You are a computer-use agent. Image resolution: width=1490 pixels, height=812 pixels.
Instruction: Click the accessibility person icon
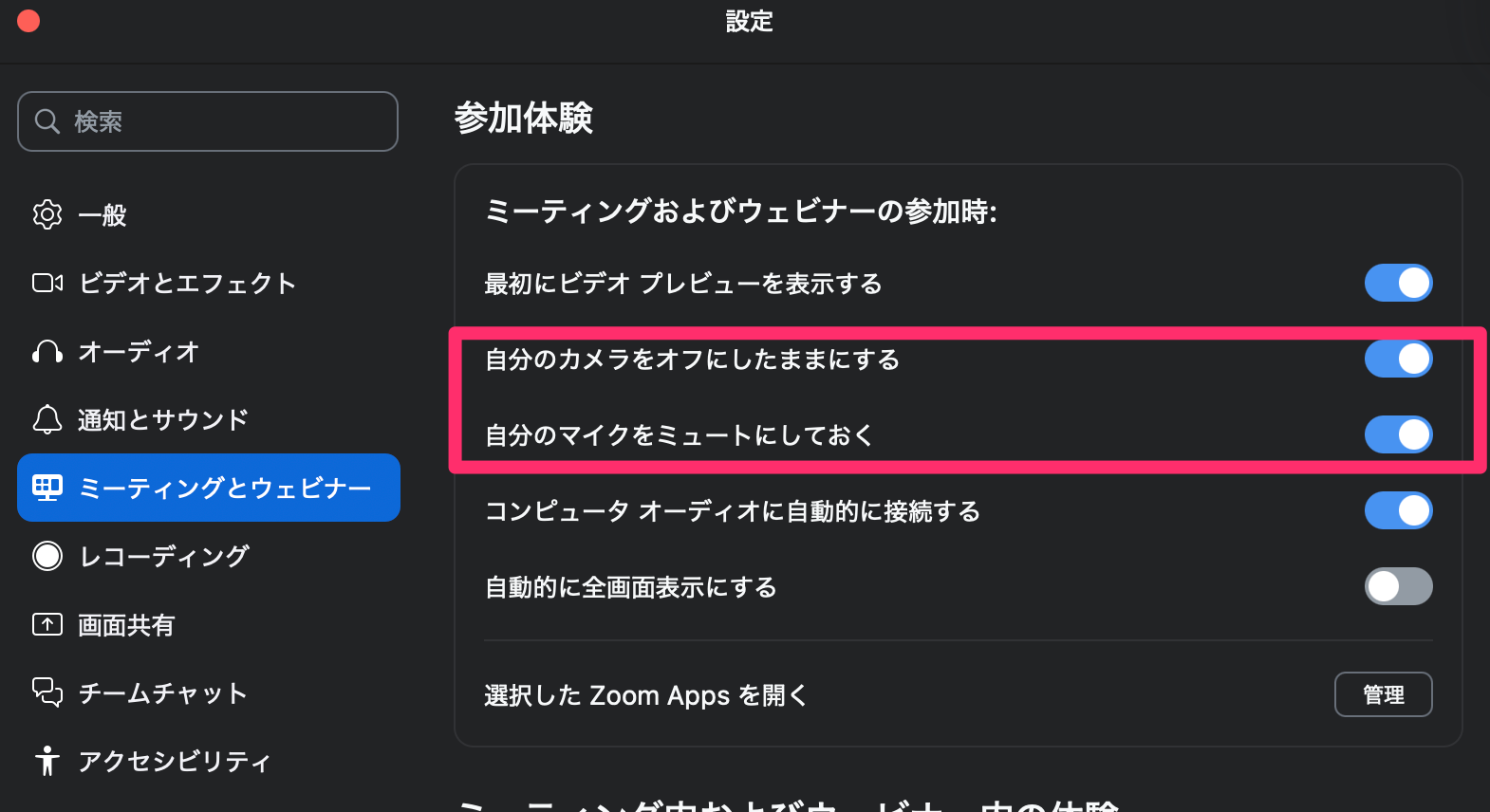pos(47,761)
